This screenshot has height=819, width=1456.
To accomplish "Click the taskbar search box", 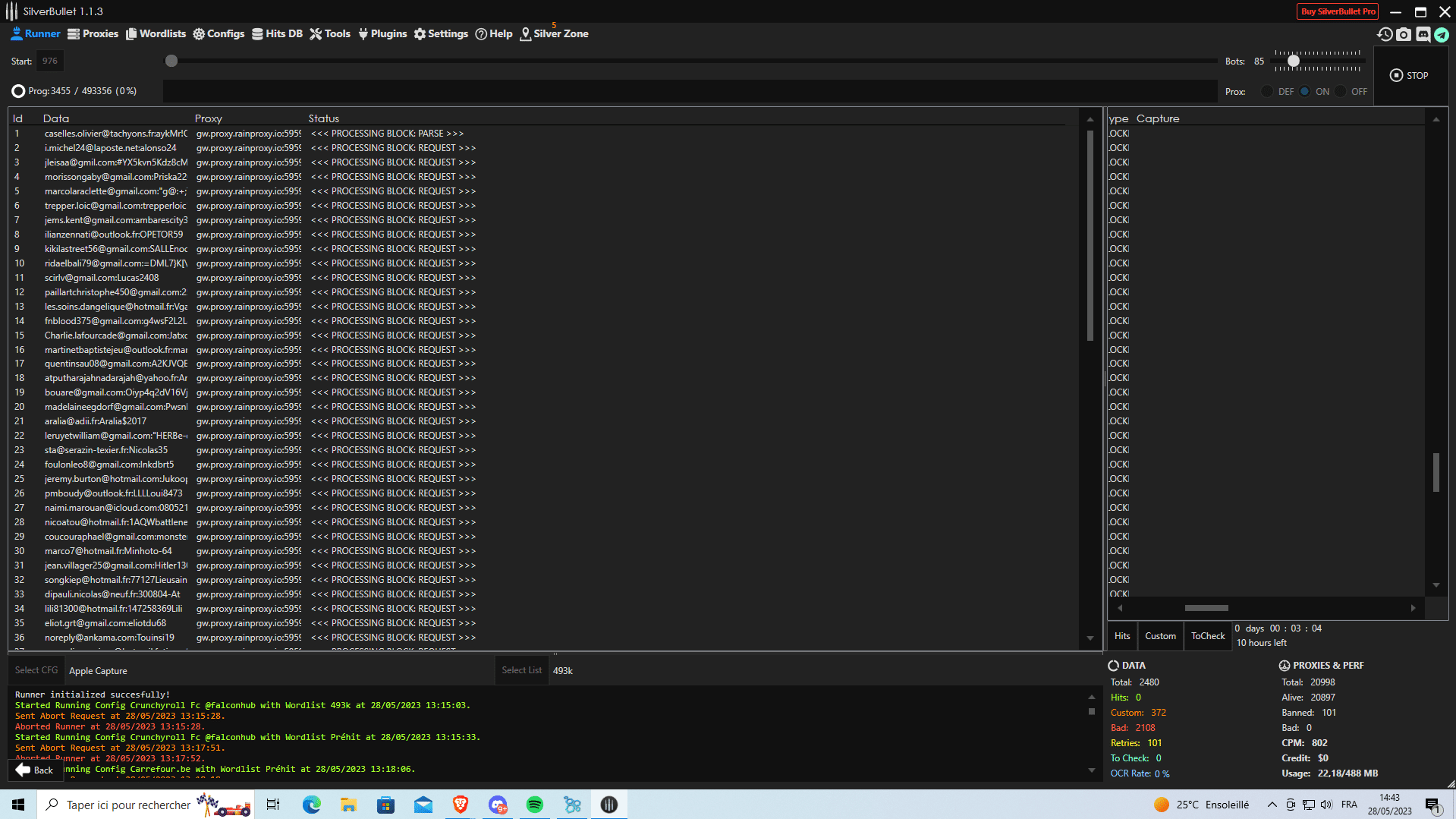I will 144,805.
